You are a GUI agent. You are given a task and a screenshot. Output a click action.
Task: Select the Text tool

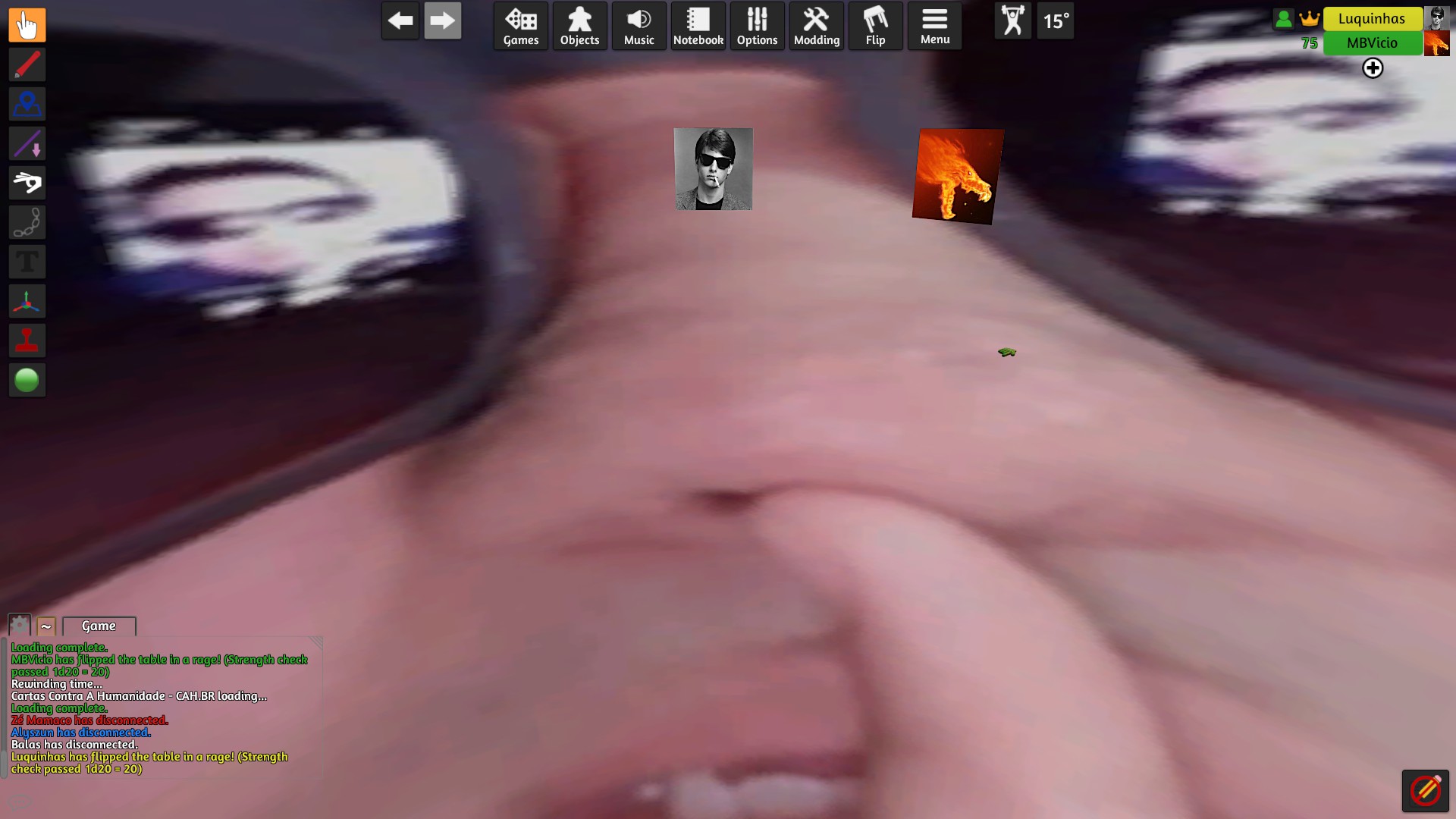[27, 262]
